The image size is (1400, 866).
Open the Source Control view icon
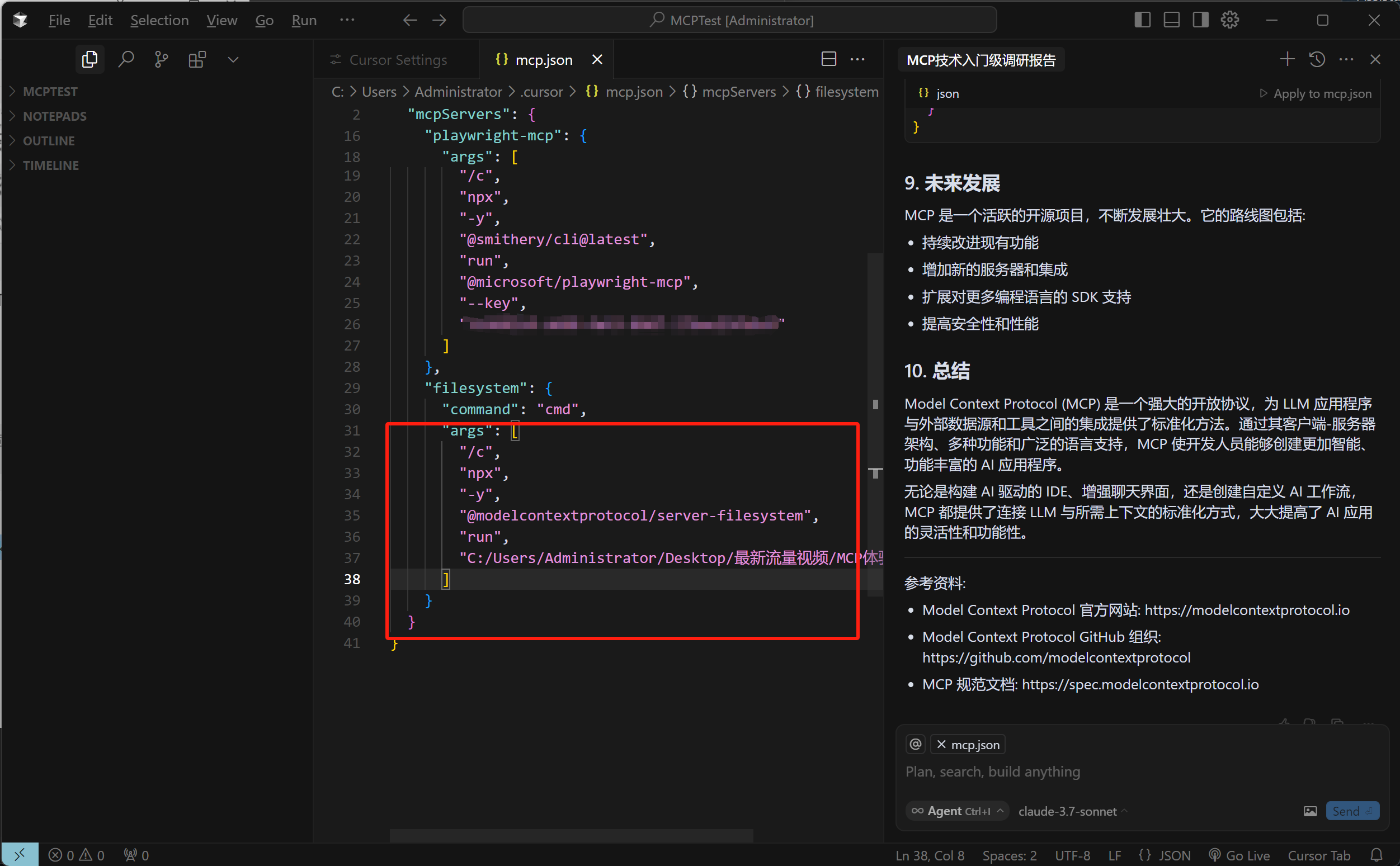point(162,60)
